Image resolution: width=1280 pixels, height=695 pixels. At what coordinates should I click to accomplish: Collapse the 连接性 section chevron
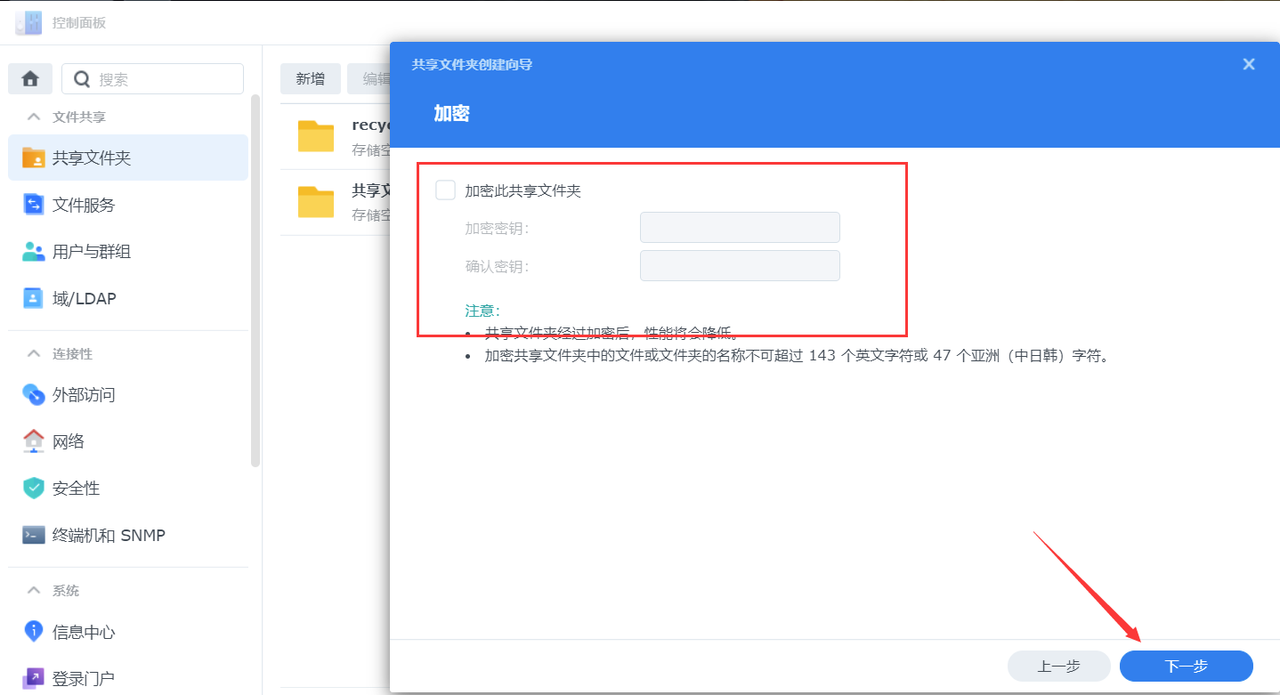pos(34,354)
